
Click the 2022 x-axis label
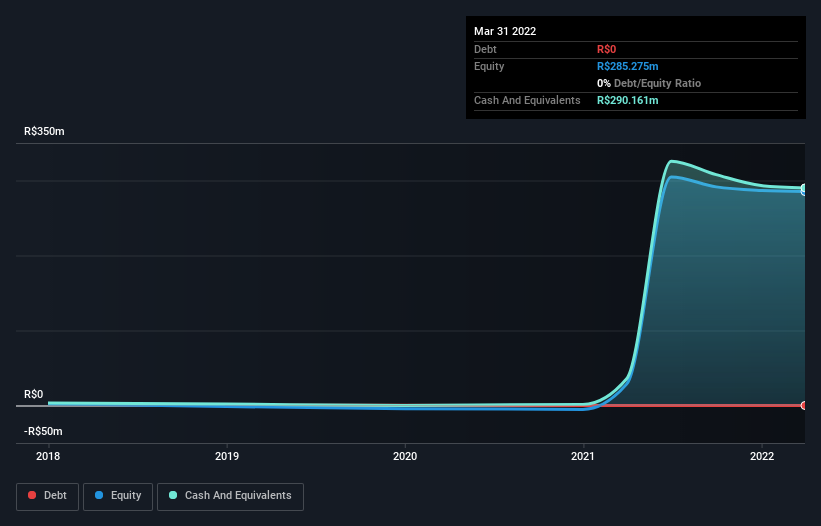pos(762,456)
